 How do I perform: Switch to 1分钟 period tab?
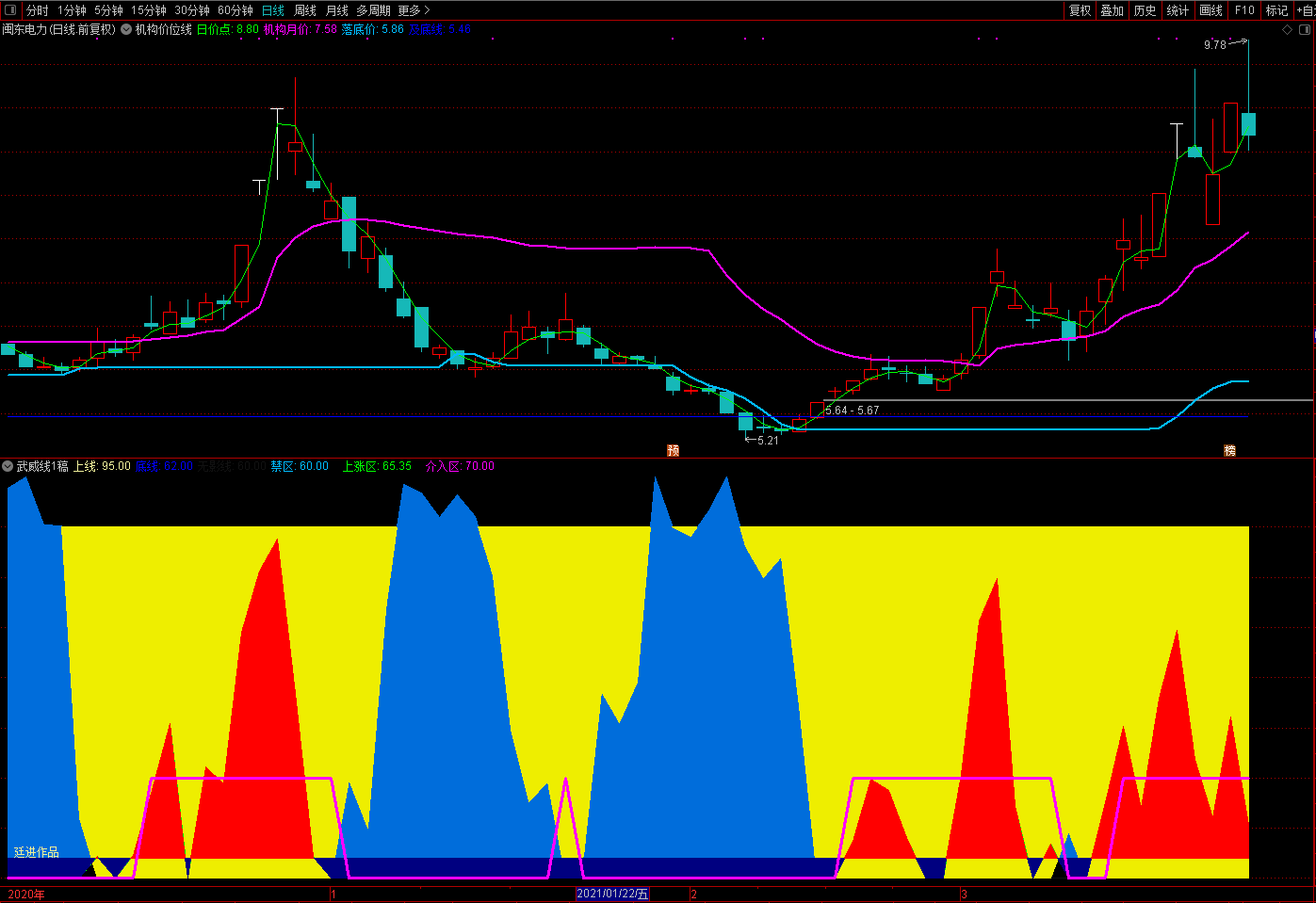point(72,10)
